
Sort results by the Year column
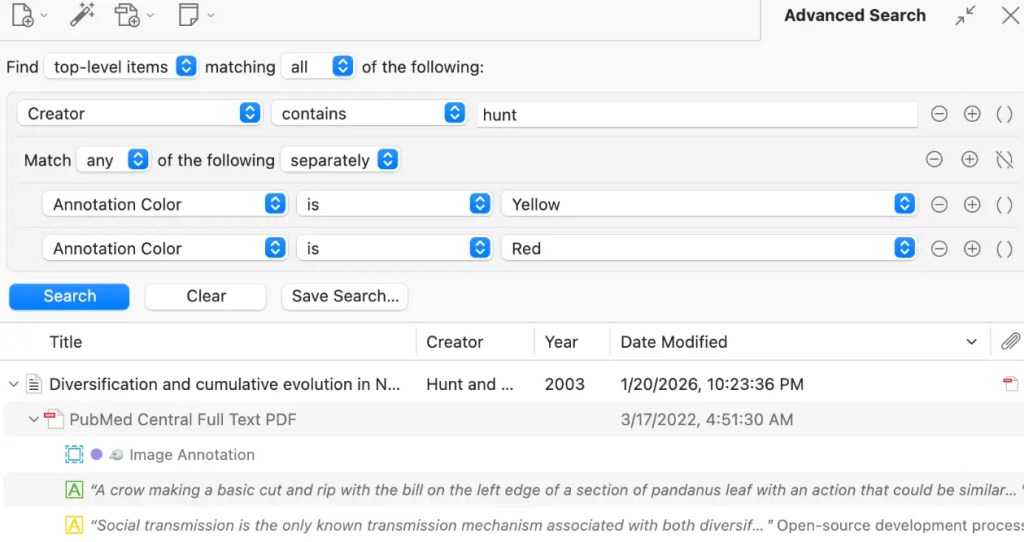[x=561, y=342]
